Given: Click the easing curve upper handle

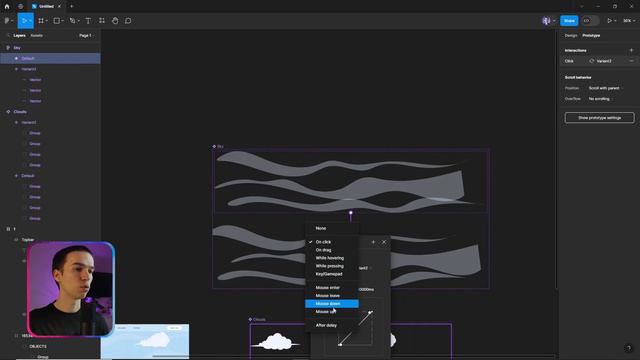Looking at the screenshot, I should point(370,313).
